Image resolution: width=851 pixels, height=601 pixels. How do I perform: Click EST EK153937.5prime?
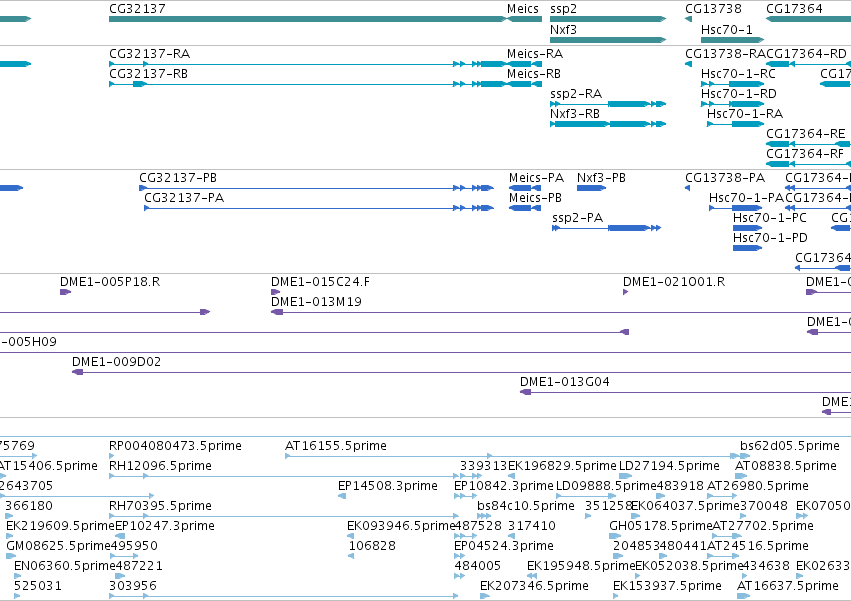667,586
